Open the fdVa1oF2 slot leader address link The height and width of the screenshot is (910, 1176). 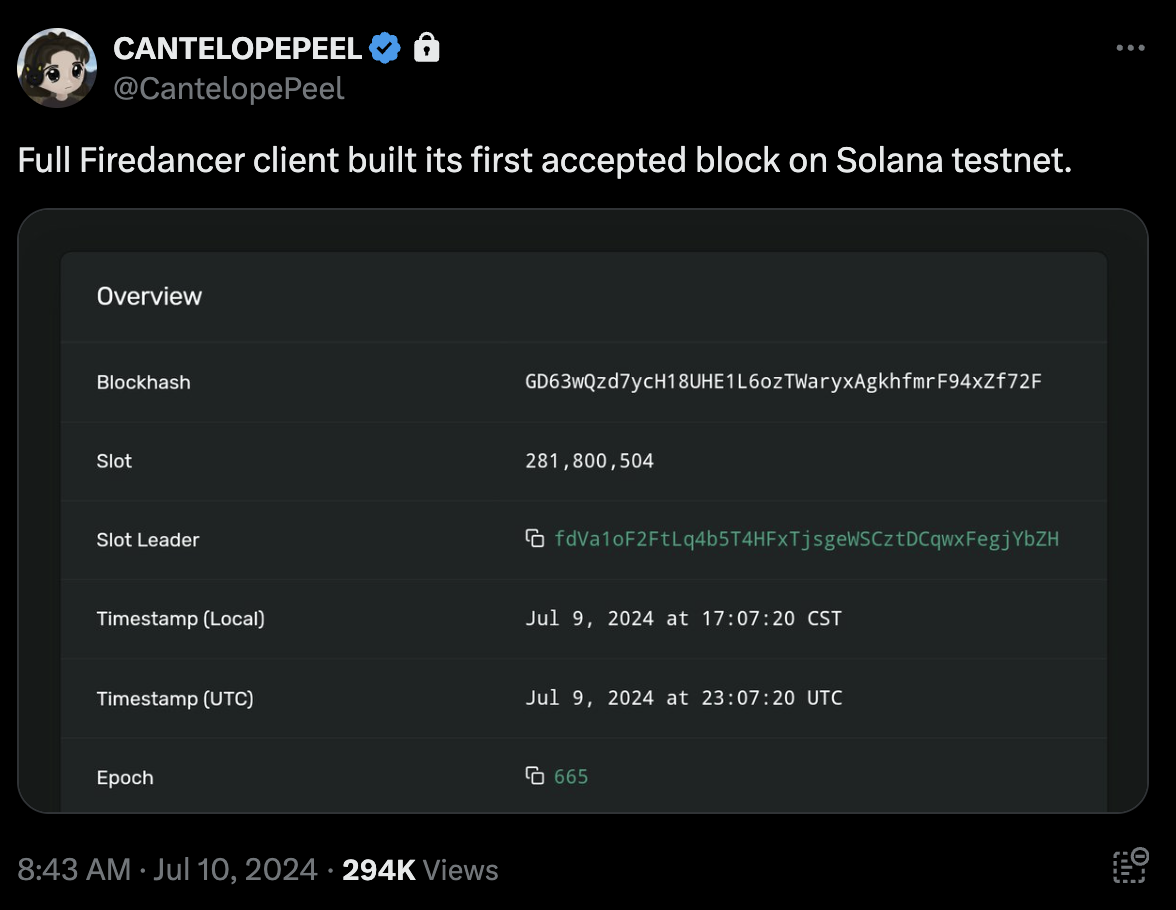[806, 539]
